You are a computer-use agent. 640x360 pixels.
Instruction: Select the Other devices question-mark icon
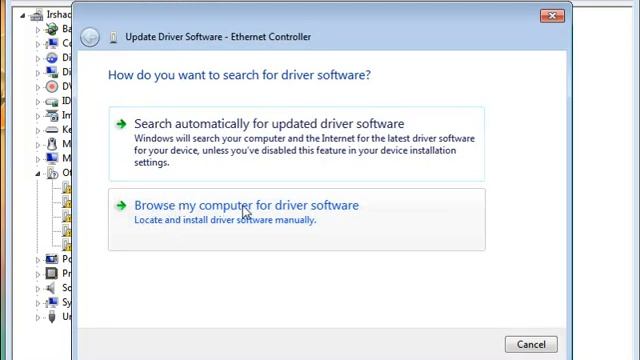(x=52, y=173)
